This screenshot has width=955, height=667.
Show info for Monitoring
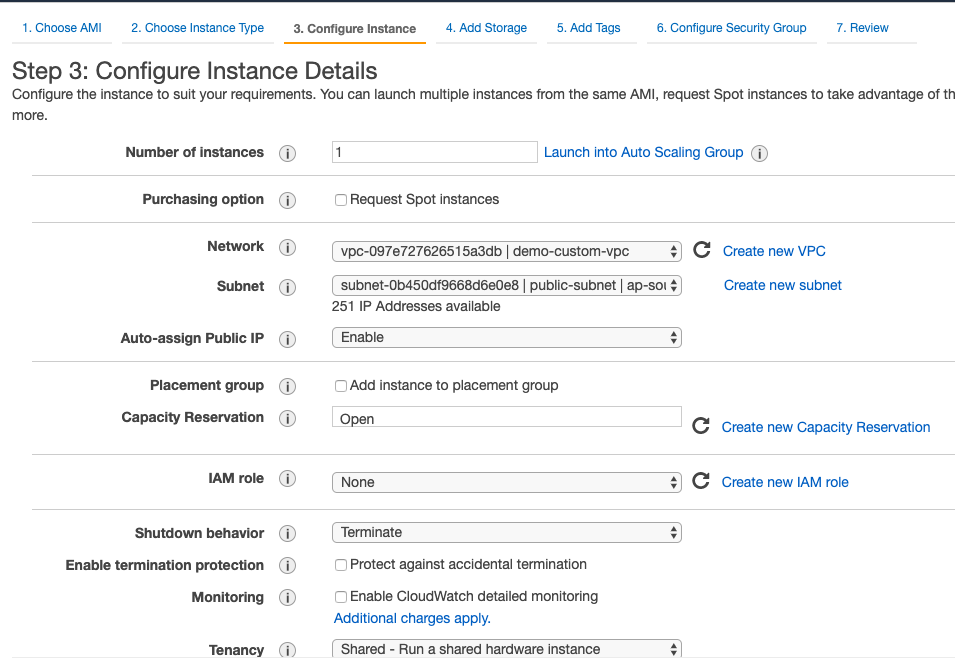(287, 598)
